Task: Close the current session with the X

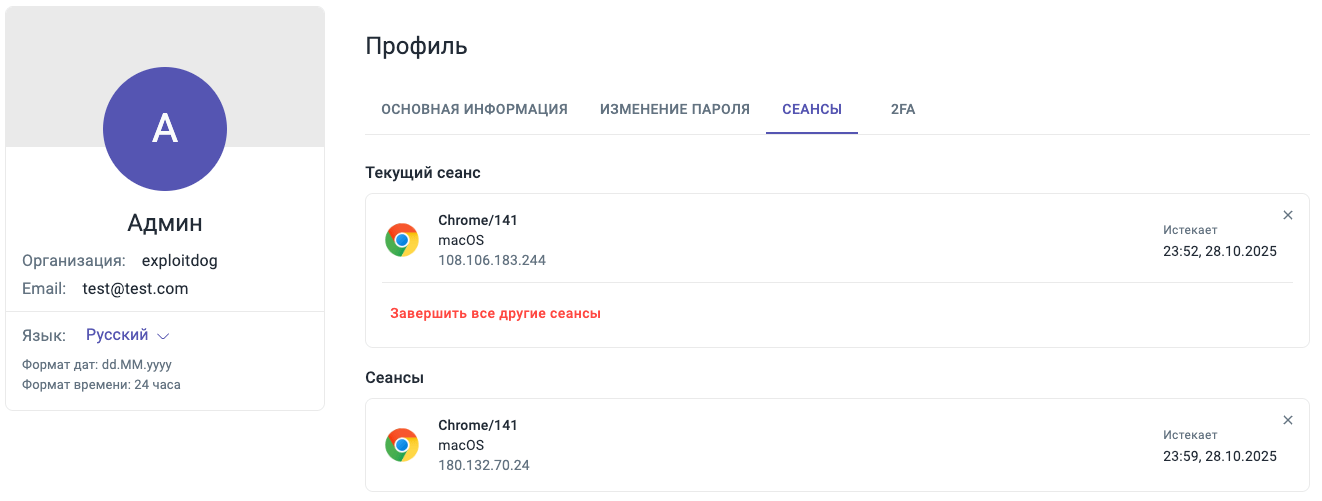Action: (x=1288, y=215)
